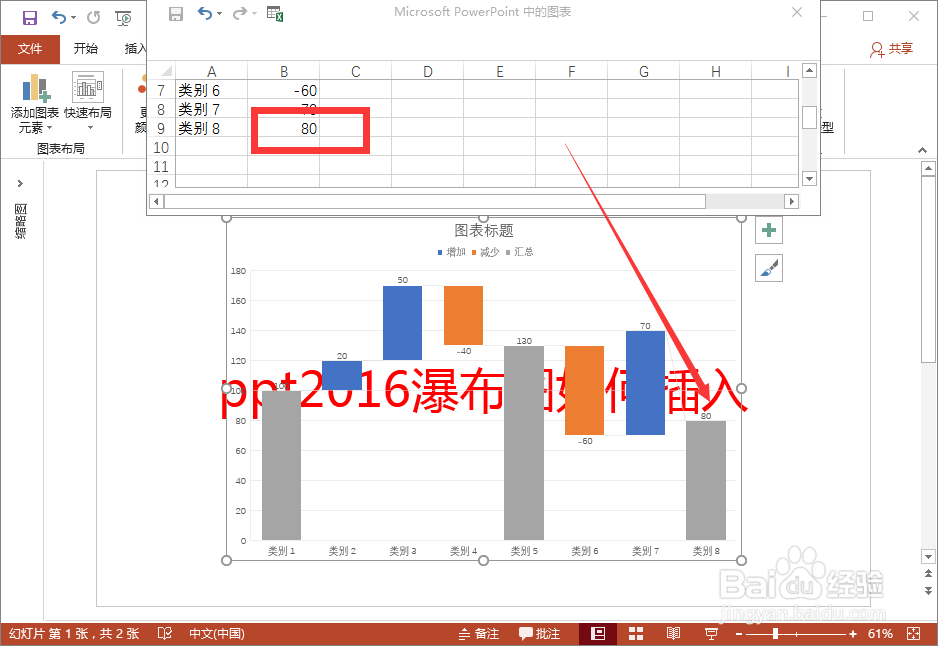This screenshot has height=646, width=938.
Task: Open Chart Elements plus button
Action: 769,230
